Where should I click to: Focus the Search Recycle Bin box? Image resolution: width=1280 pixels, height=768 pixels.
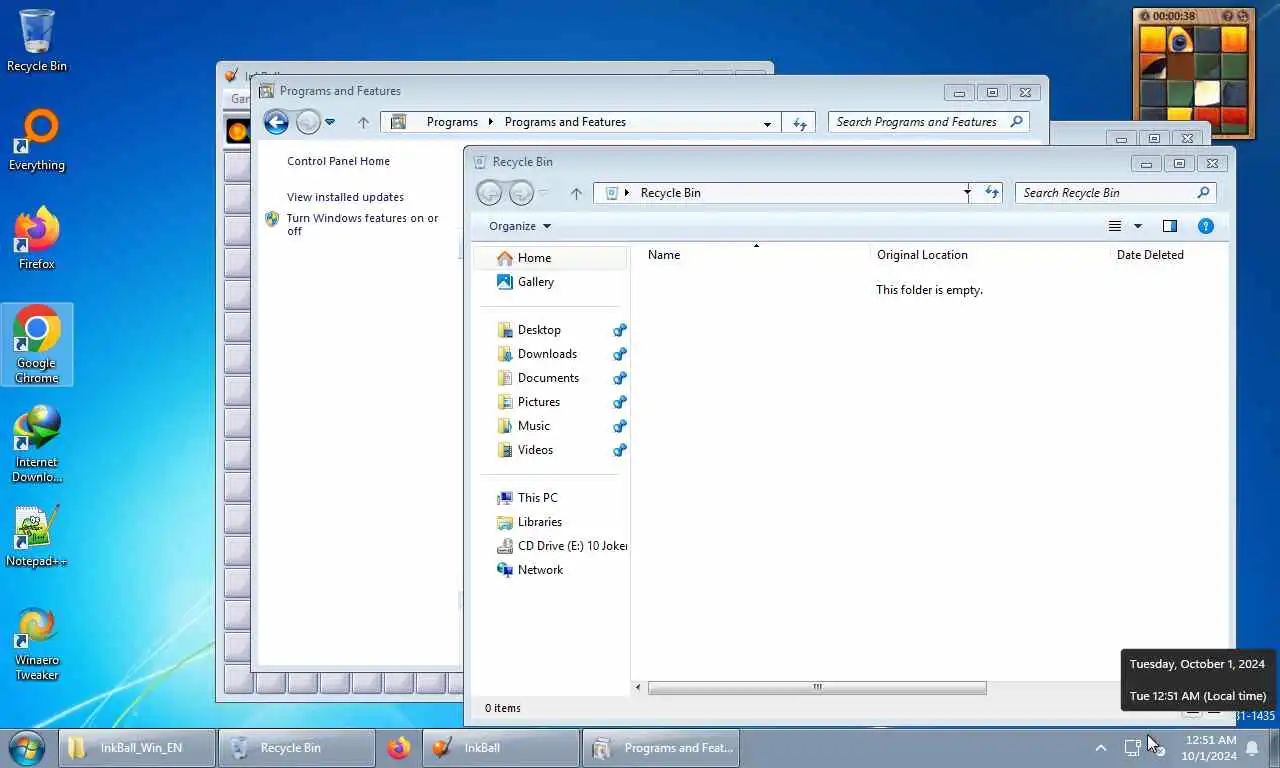(1117, 193)
